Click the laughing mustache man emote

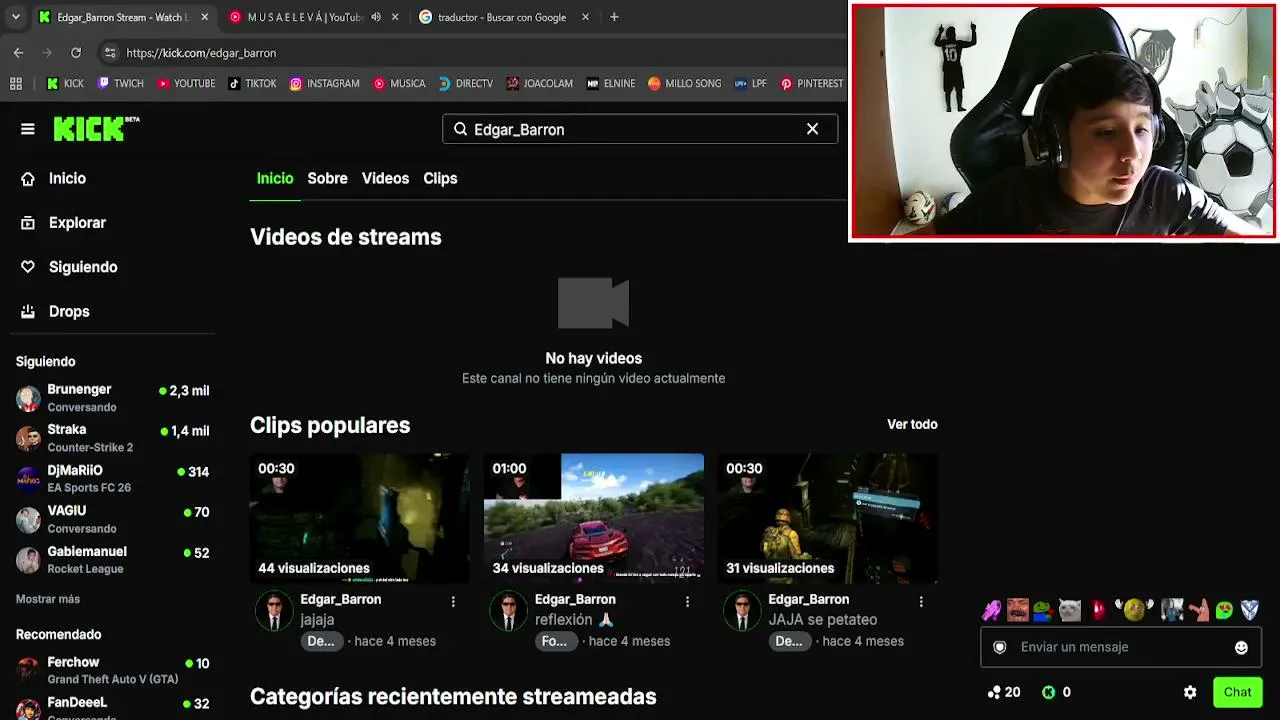1018,609
